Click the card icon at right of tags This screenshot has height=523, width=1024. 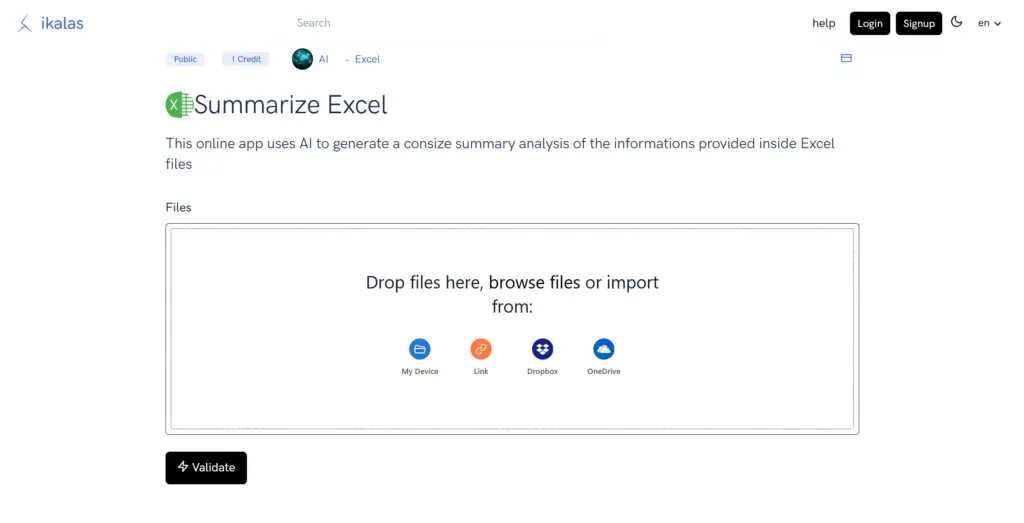[846, 59]
